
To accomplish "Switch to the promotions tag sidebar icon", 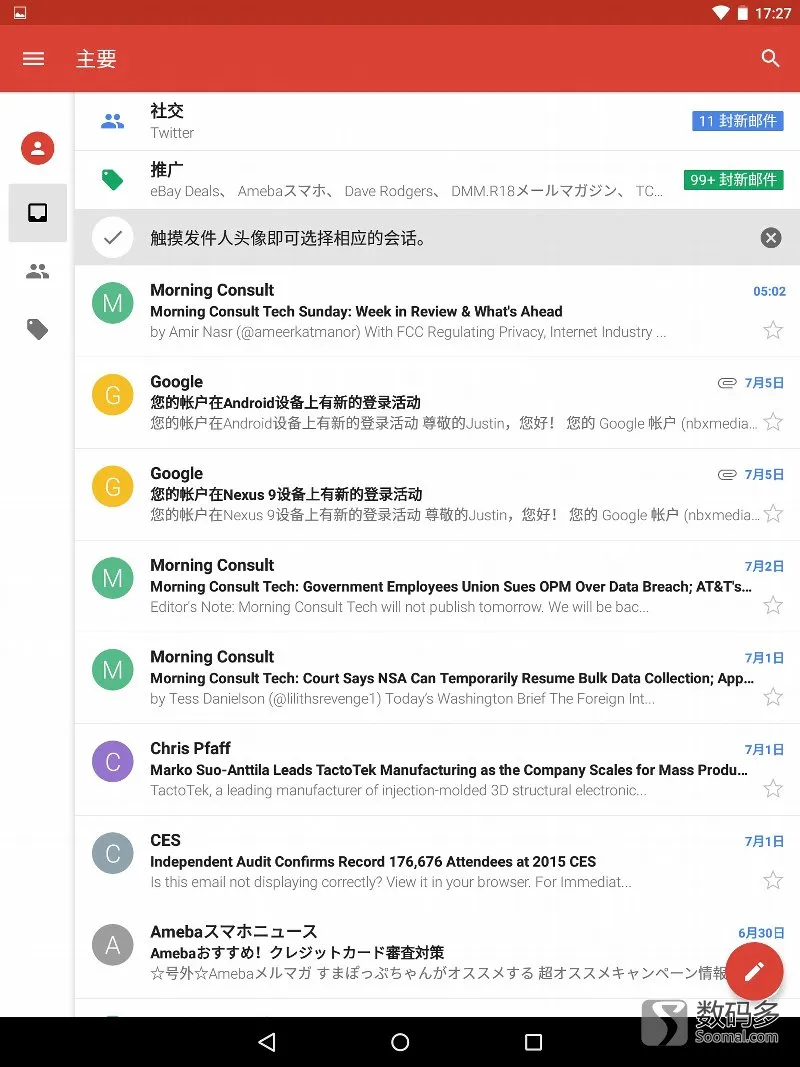I will [x=37, y=329].
